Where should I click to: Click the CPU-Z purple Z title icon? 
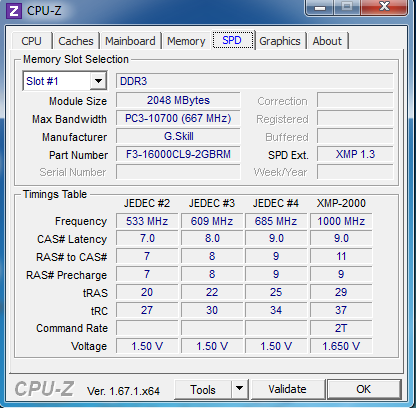[14, 10]
